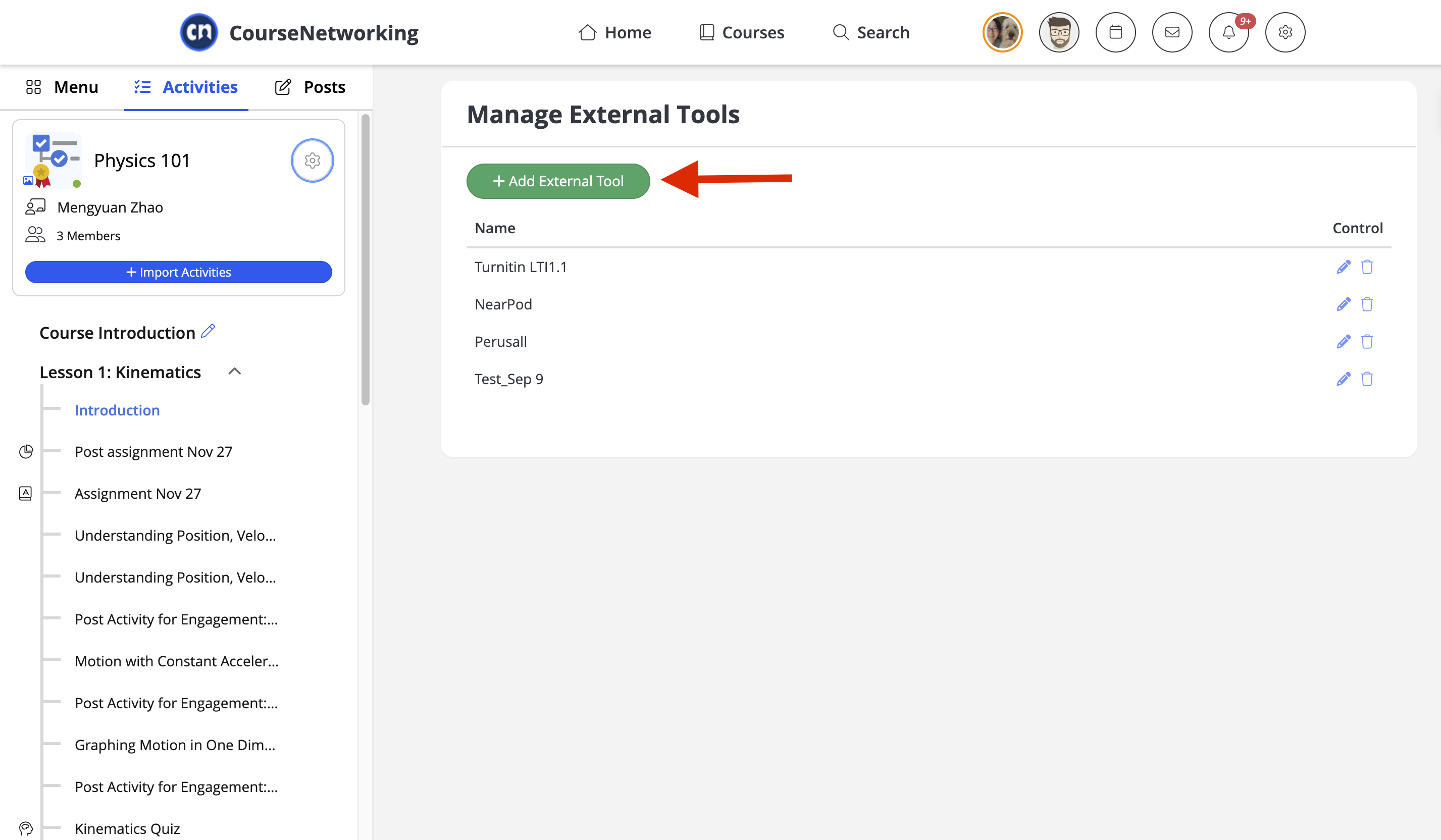
Task: Delete the Test_Sep 9 tool
Action: click(x=1367, y=379)
